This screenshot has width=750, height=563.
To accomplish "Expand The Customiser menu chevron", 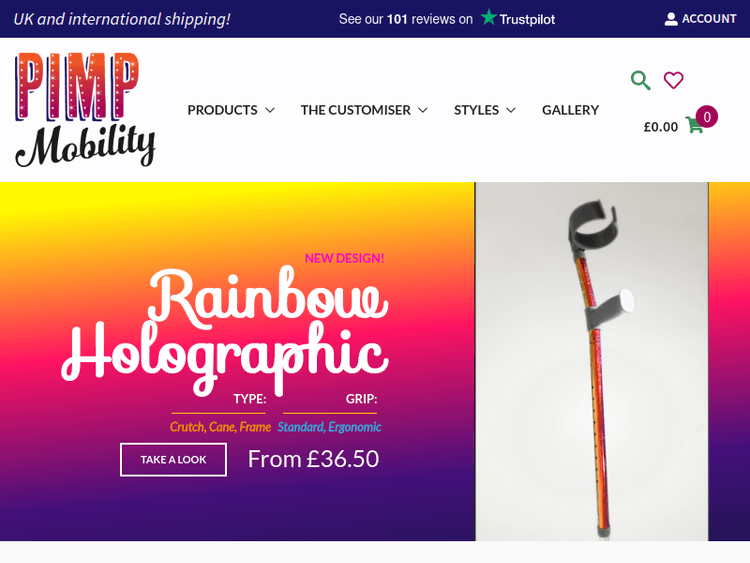I will [x=422, y=110].
